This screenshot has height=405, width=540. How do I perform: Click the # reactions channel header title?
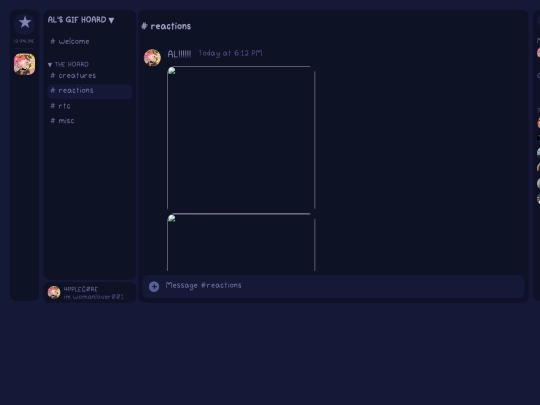[x=166, y=26]
